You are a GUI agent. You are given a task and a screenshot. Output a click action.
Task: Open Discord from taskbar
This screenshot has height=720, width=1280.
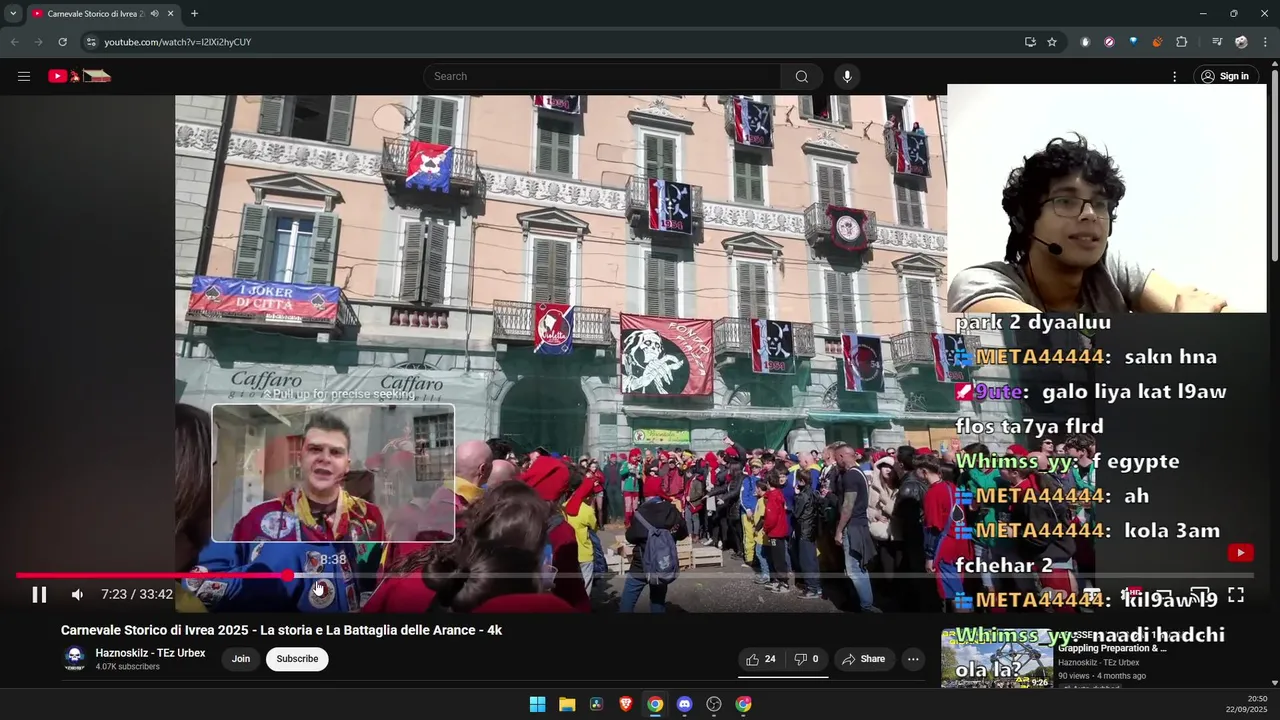point(684,704)
